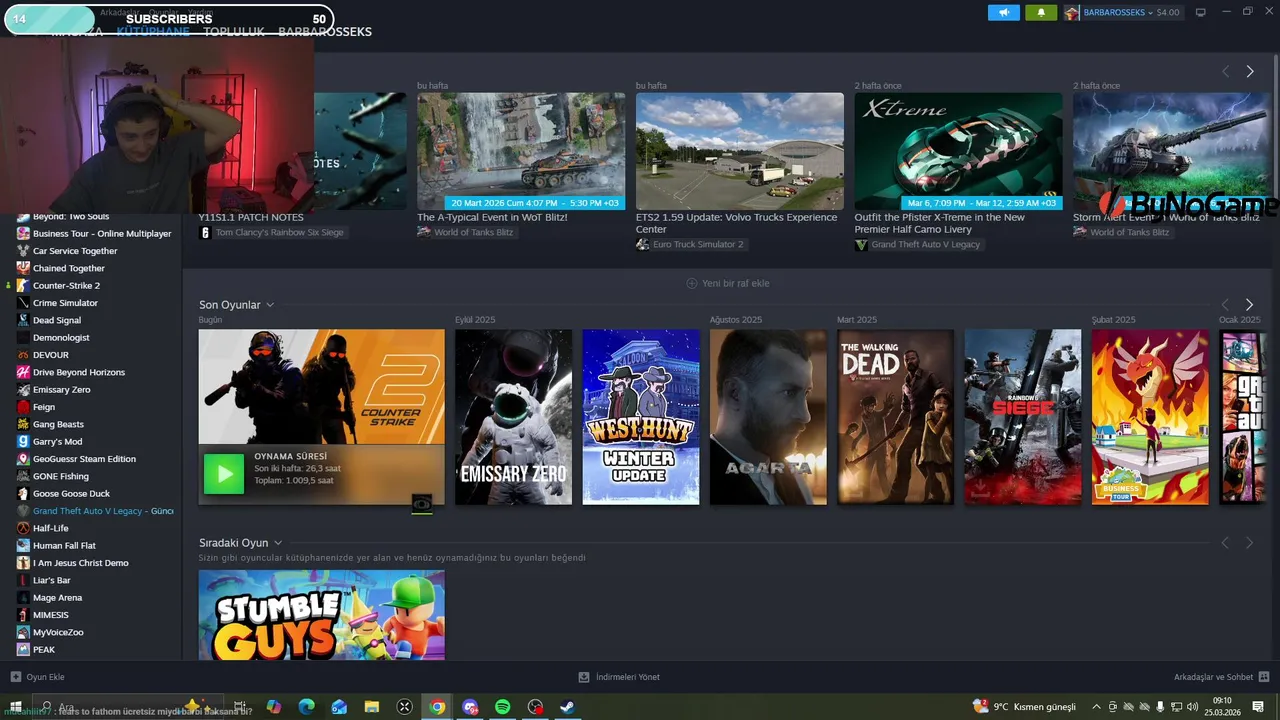The height and width of the screenshot is (720, 1280).
Task: Click Half-Life icon in sidebar
Action: [x=23, y=528]
